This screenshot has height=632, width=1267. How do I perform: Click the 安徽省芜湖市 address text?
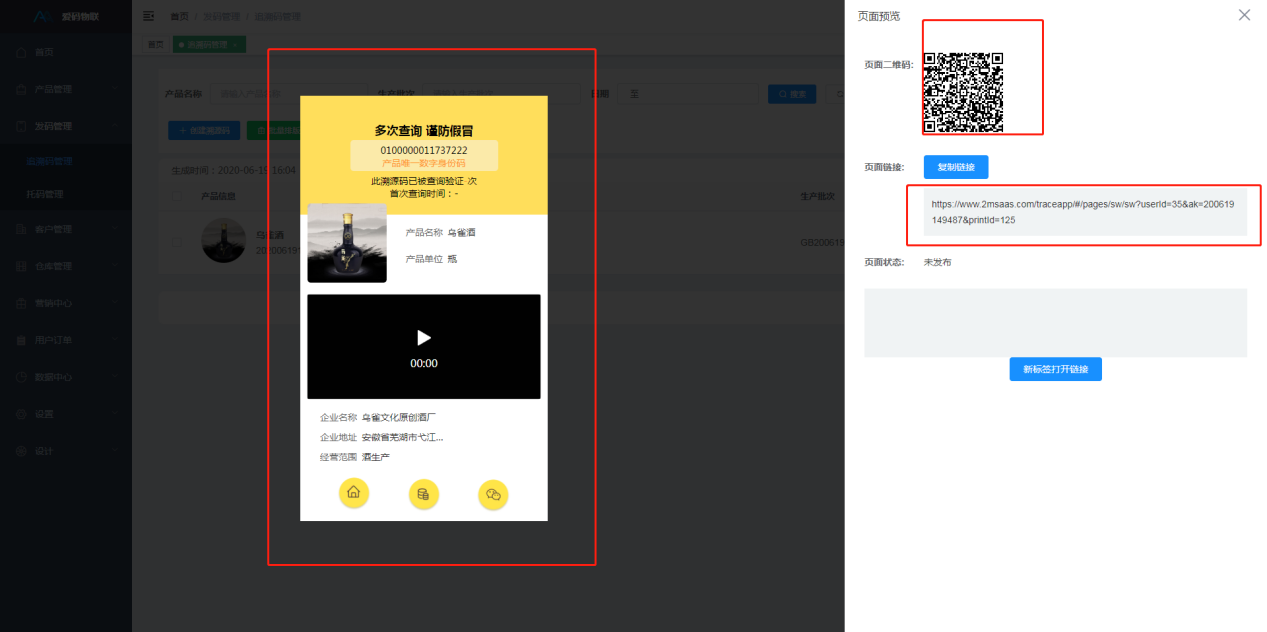click(x=402, y=437)
